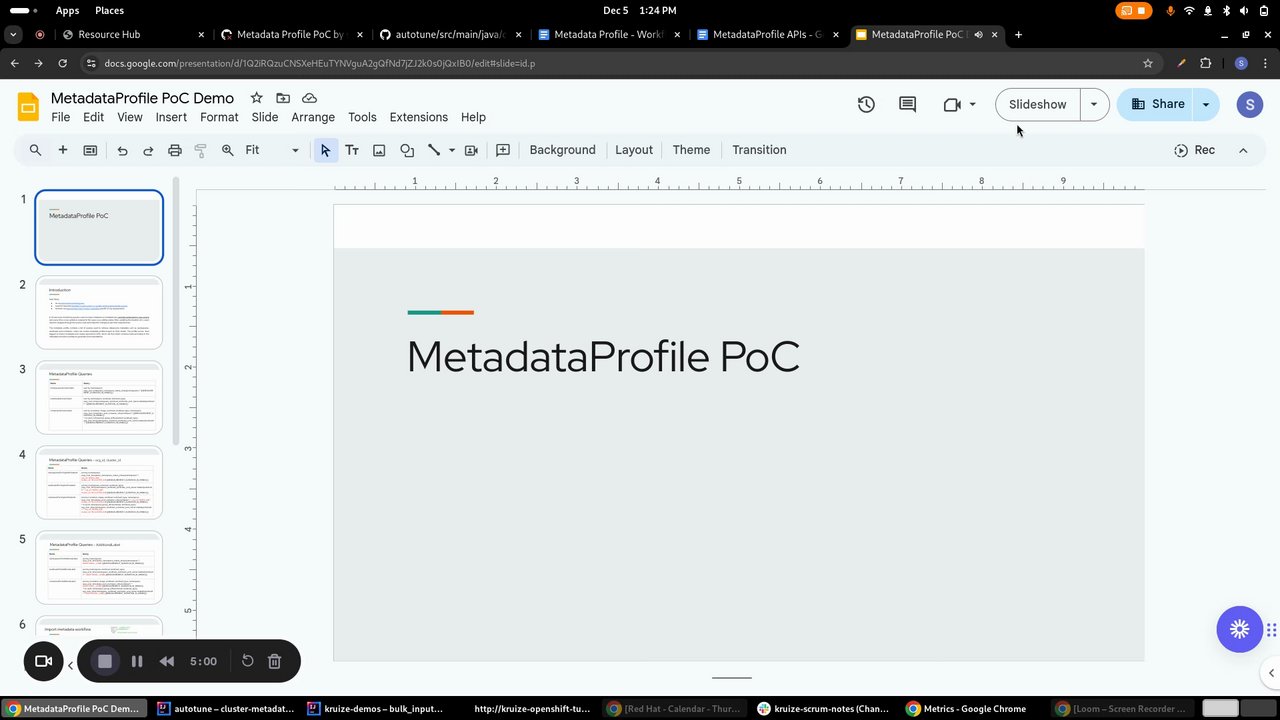Choose the Shape tool icon
Image resolution: width=1280 pixels, height=720 pixels.
[x=407, y=150]
